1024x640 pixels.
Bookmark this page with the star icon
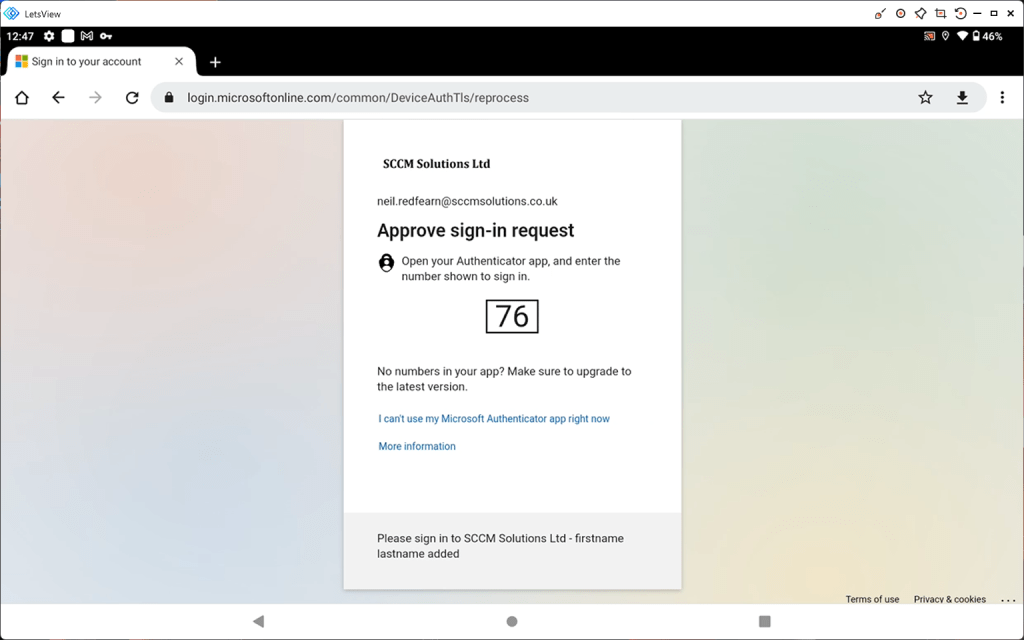coord(925,98)
